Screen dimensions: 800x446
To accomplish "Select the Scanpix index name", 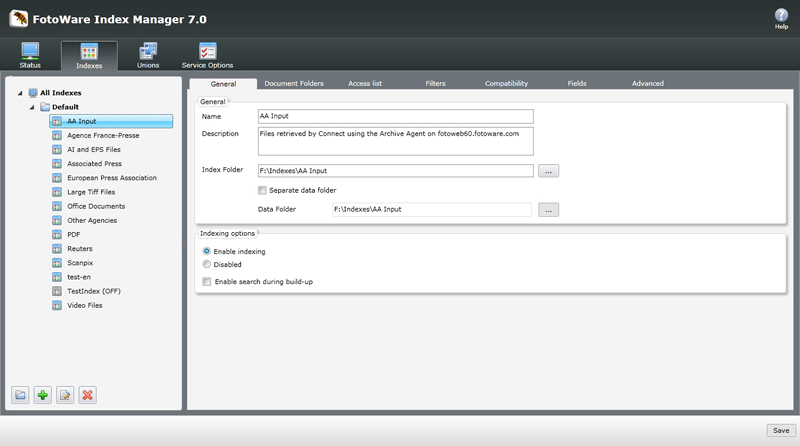I will [80, 263].
